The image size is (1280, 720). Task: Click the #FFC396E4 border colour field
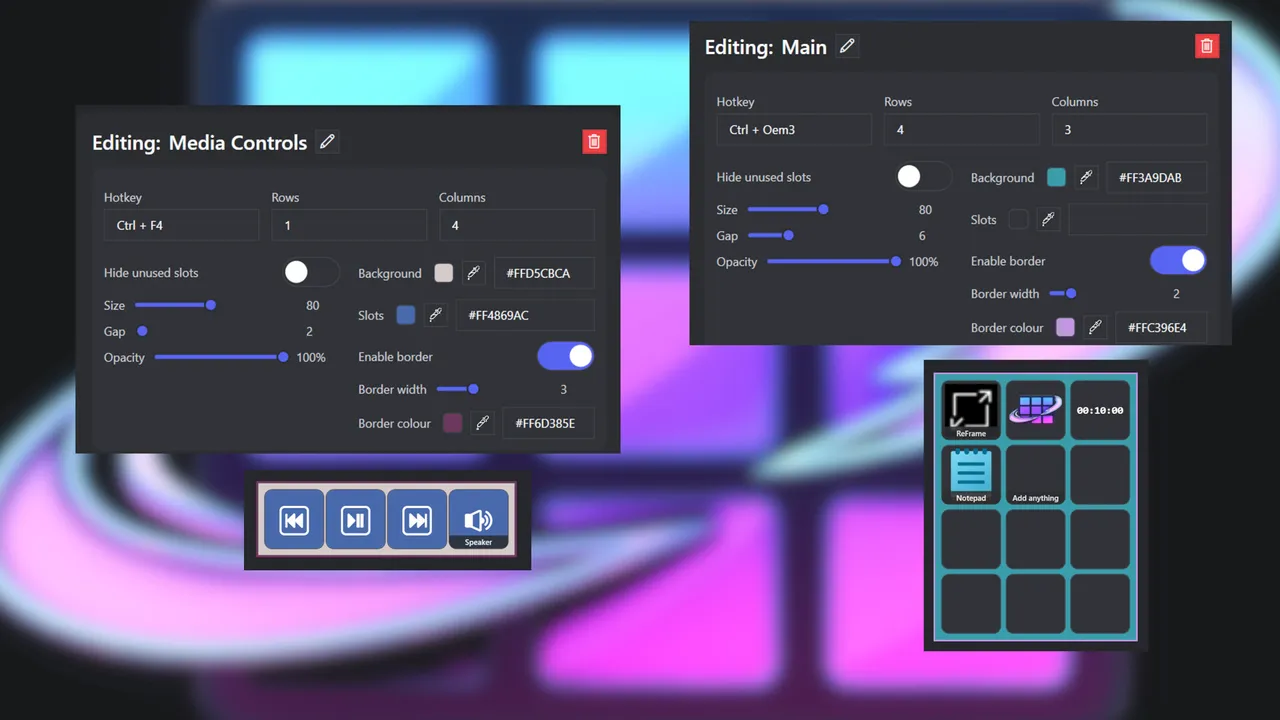(x=1161, y=327)
